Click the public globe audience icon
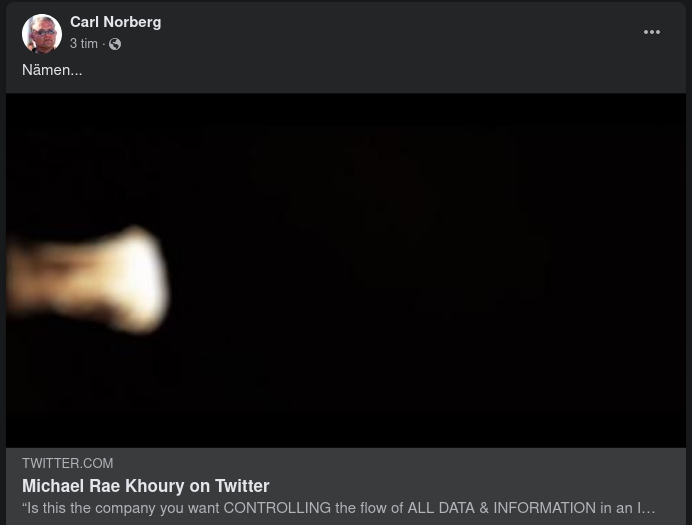Screen dimensions: 692x525 point(115,44)
